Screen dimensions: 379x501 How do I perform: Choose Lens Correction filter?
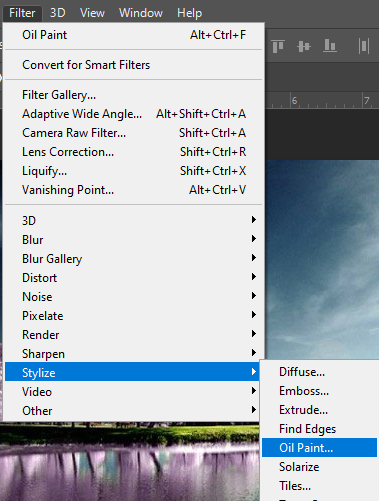134,152
